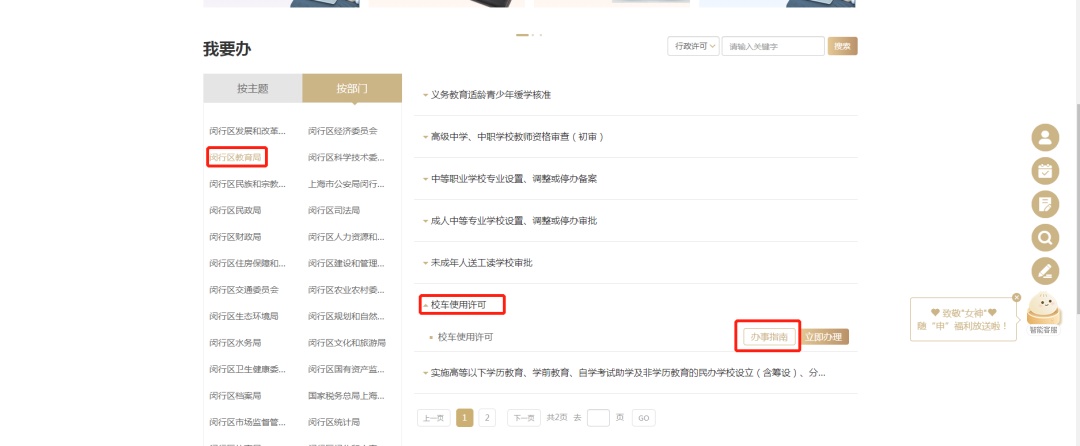This screenshot has height=446, width=1080.
Task: Open the 行政许可 category dropdown
Action: (x=693, y=46)
